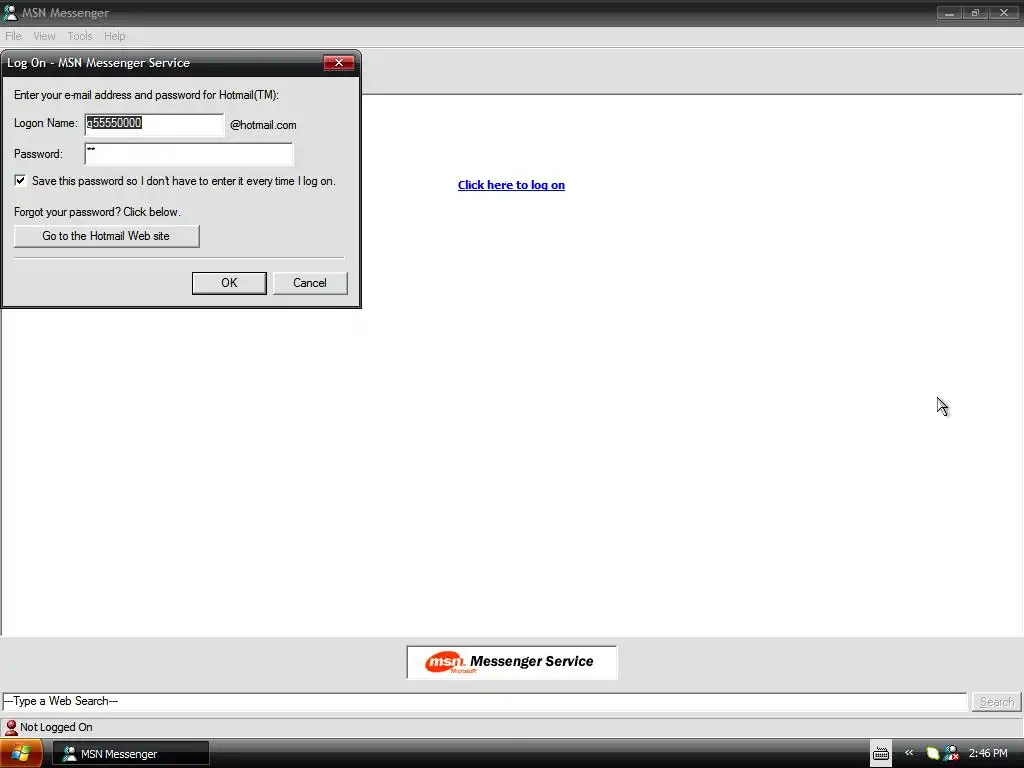Screen dimensions: 1024x768
Task: Click the 2:46 PM taskbar clock
Action: point(988,753)
